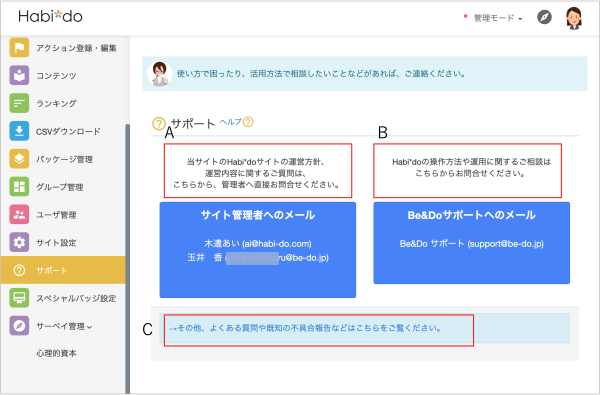Open the 管理モード dropdown
This screenshot has height=395, width=600.
coord(497,18)
